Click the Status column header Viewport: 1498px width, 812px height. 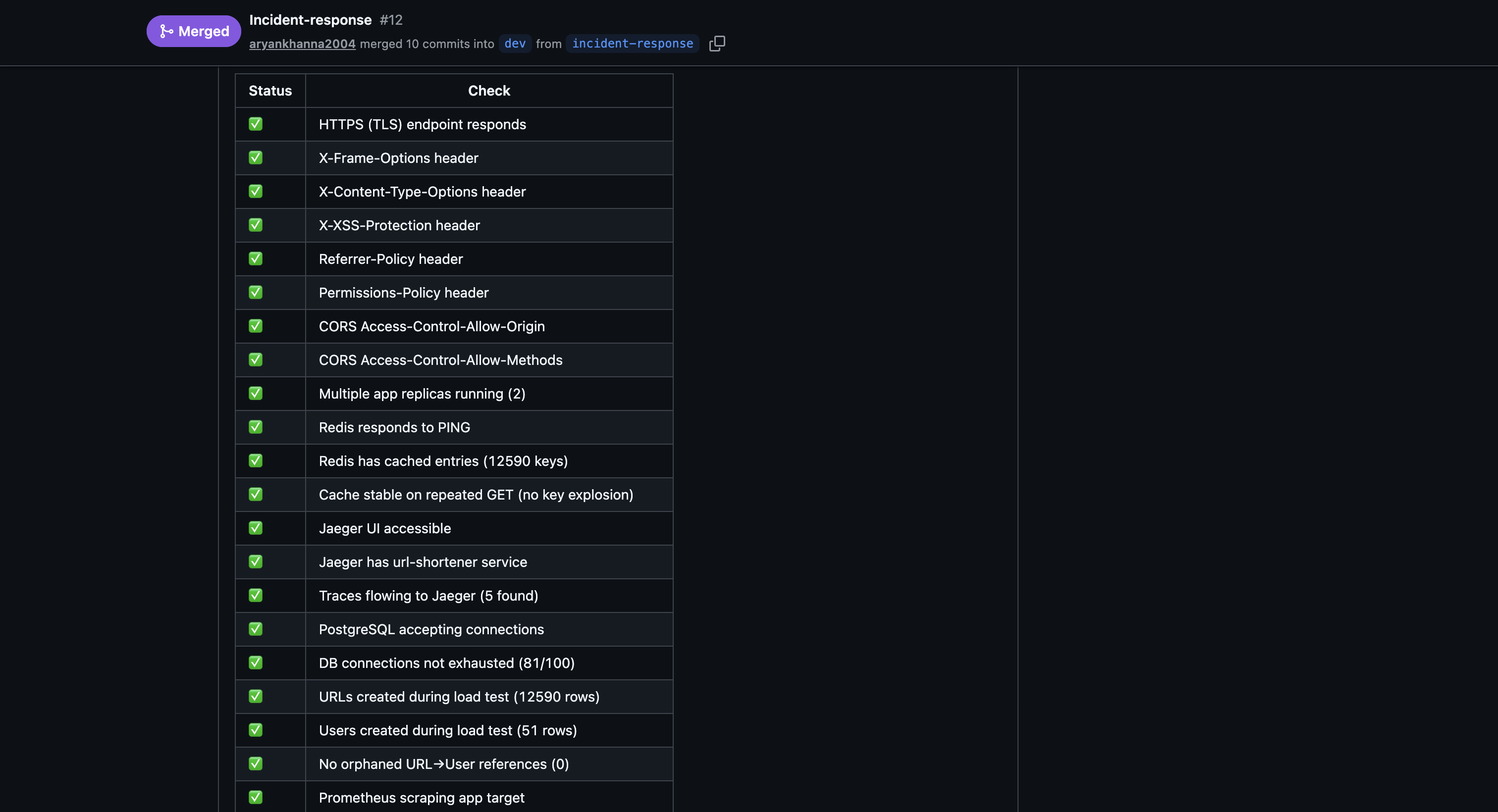(270, 90)
